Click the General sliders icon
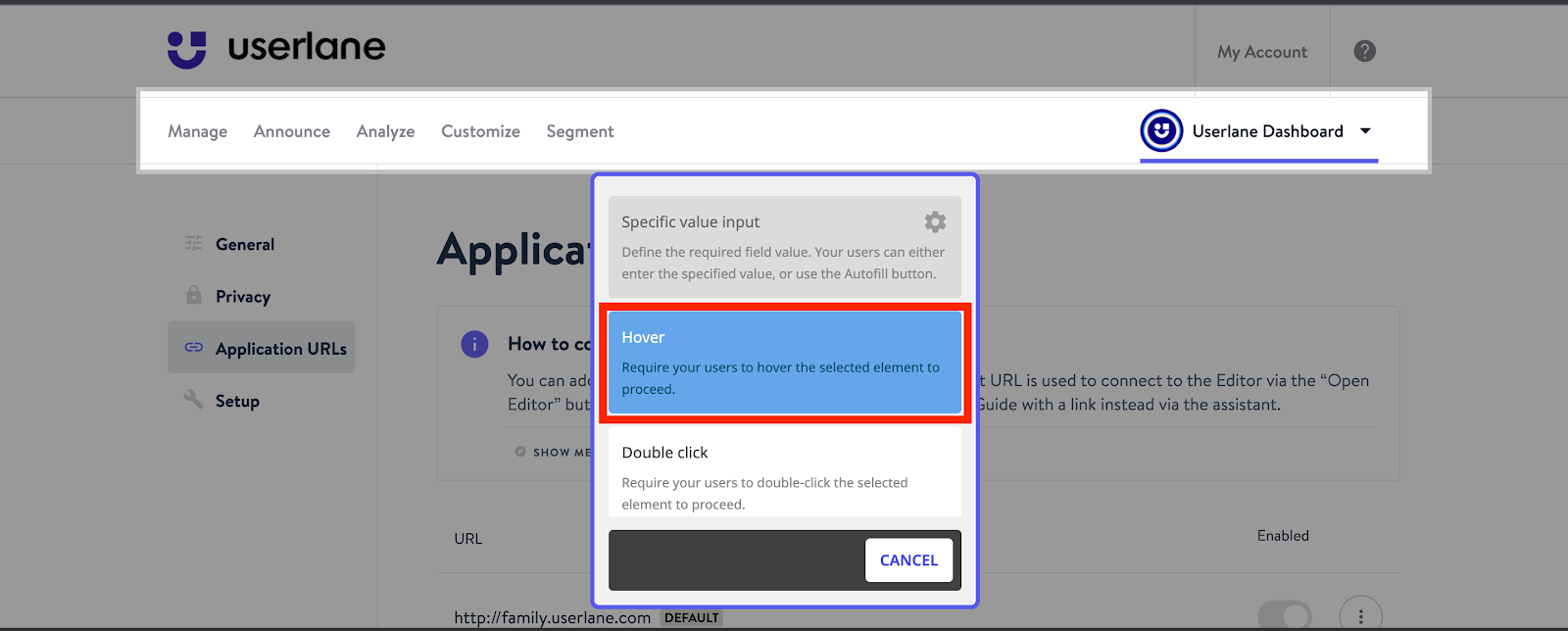Image resolution: width=1568 pixels, height=631 pixels. pyautogui.click(x=194, y=244)
